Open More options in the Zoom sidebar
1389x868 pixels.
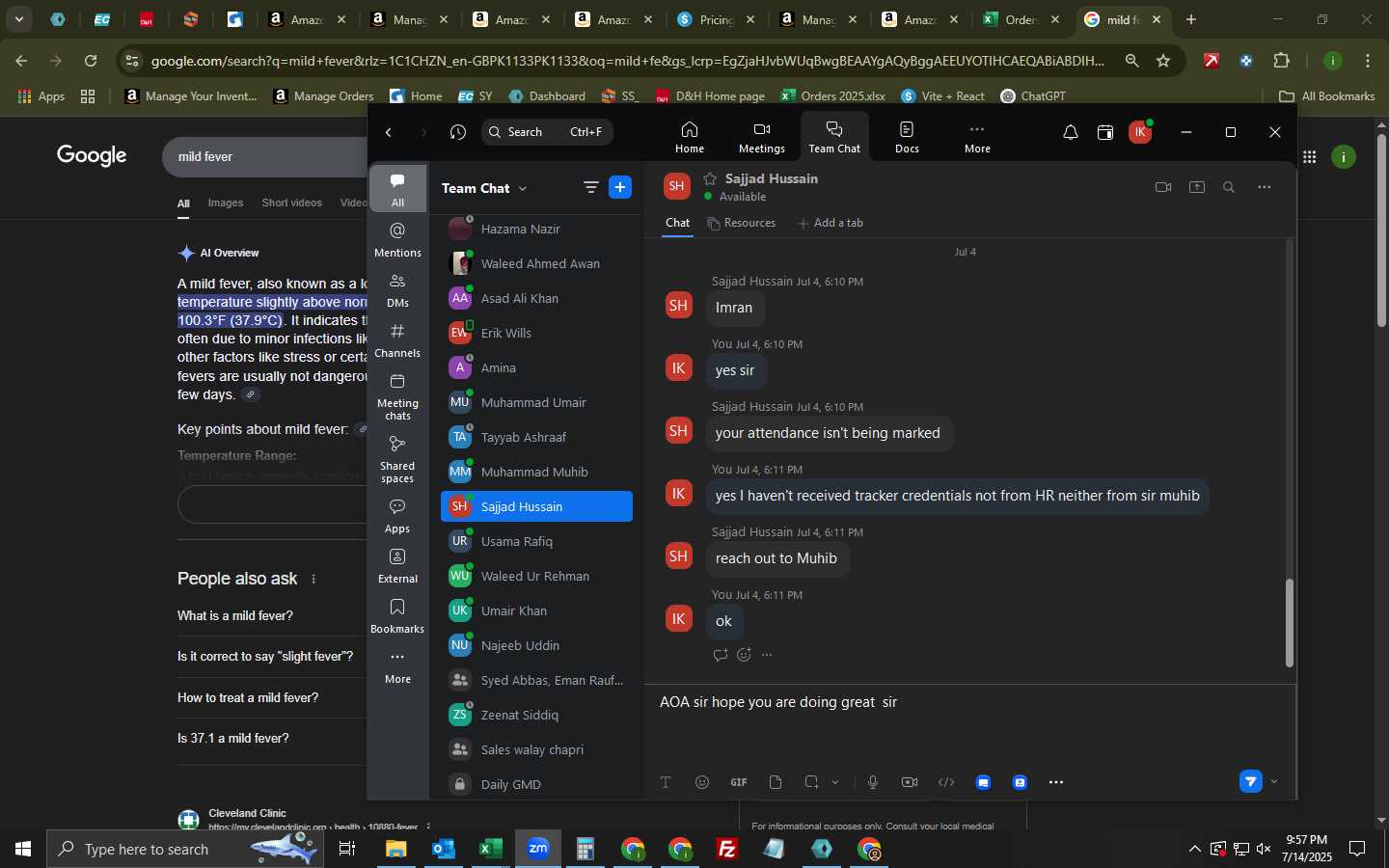pyautogui.click(x=397, y=665)
